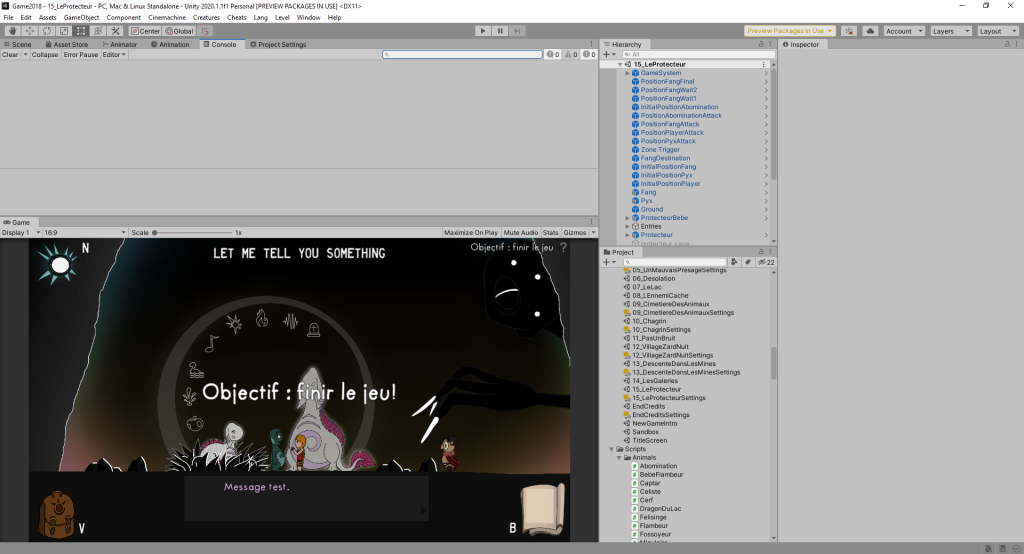Open the cloud services icon
Image resolution: width=1024 pixels, height=554 pixels.
coord(870,31)
